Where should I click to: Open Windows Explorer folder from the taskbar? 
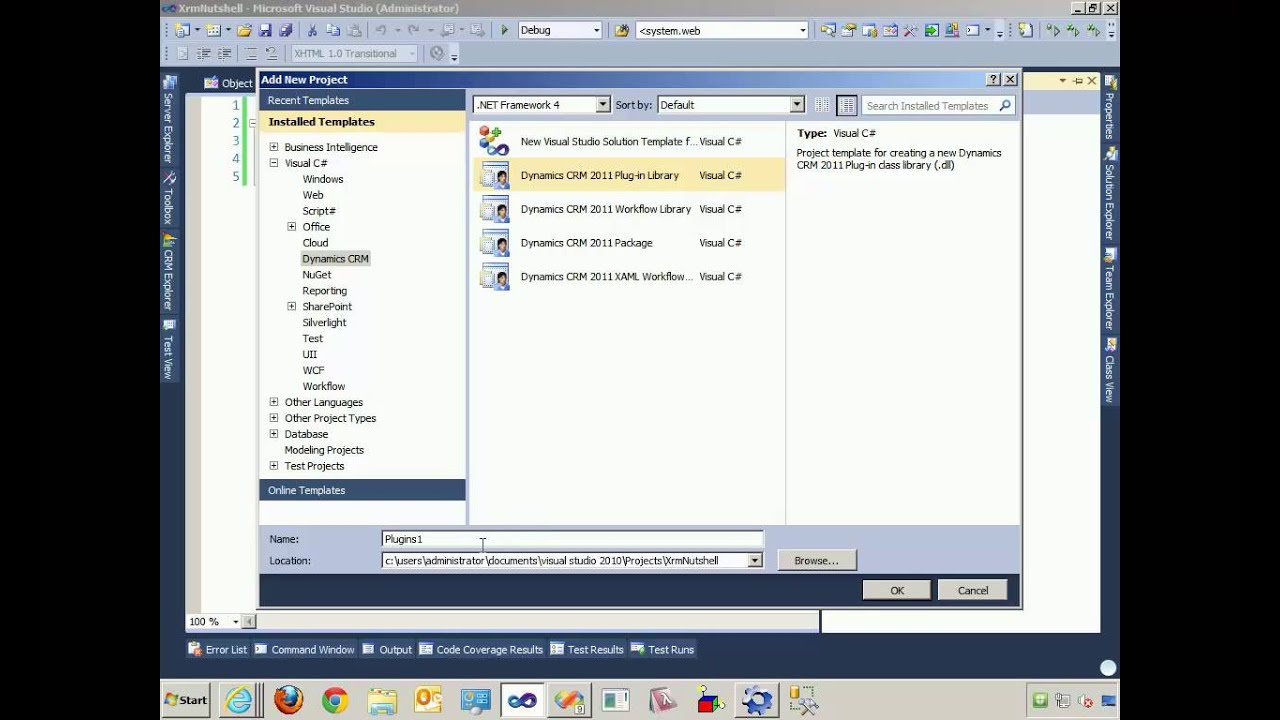(x=381, y=700)
